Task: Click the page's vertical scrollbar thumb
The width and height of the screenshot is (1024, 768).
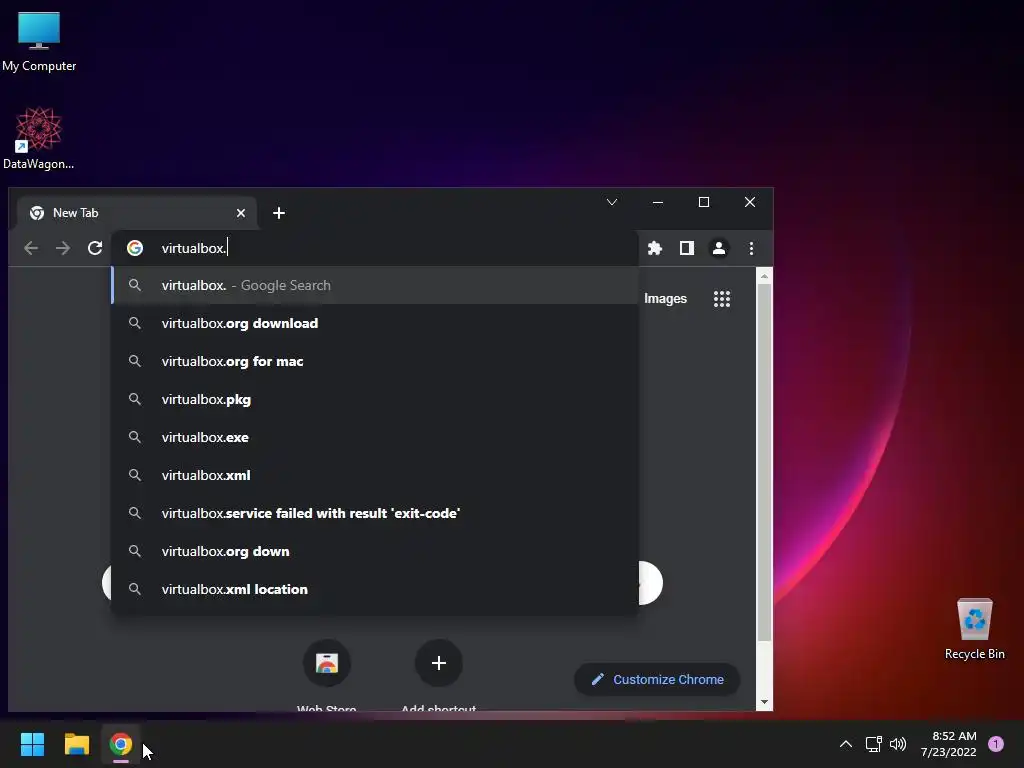Action: point(764,462)
